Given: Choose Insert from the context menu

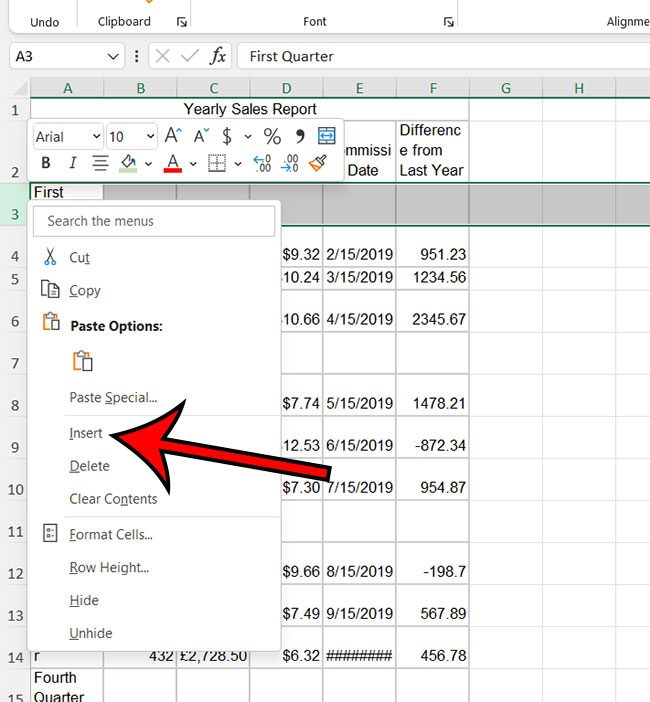Looking at the screenshot, I should click(x=86, y=433).
